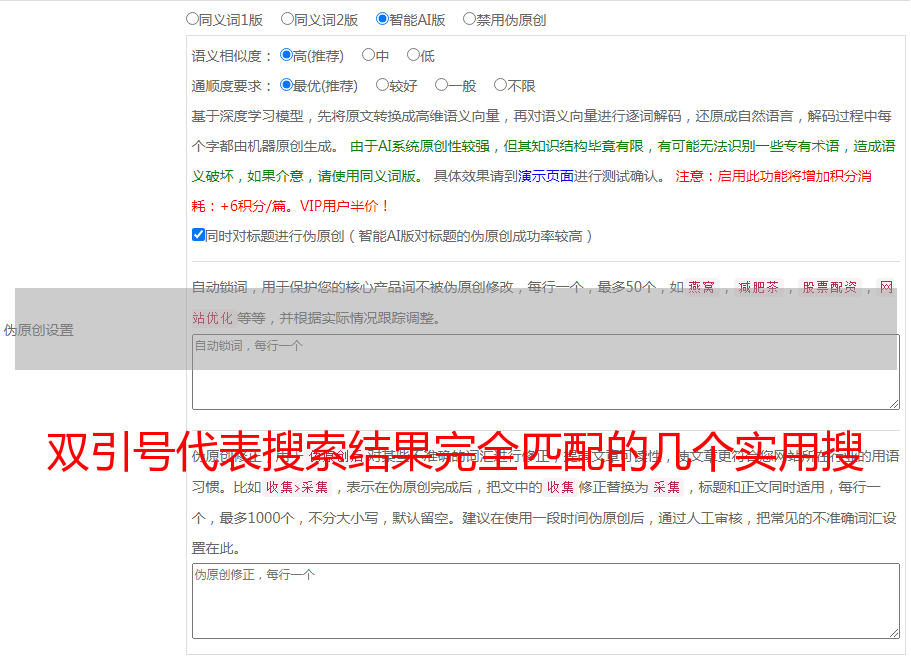911x658 pixels.
Task: Select the 同义词1版 radio option
Action: 192,19
